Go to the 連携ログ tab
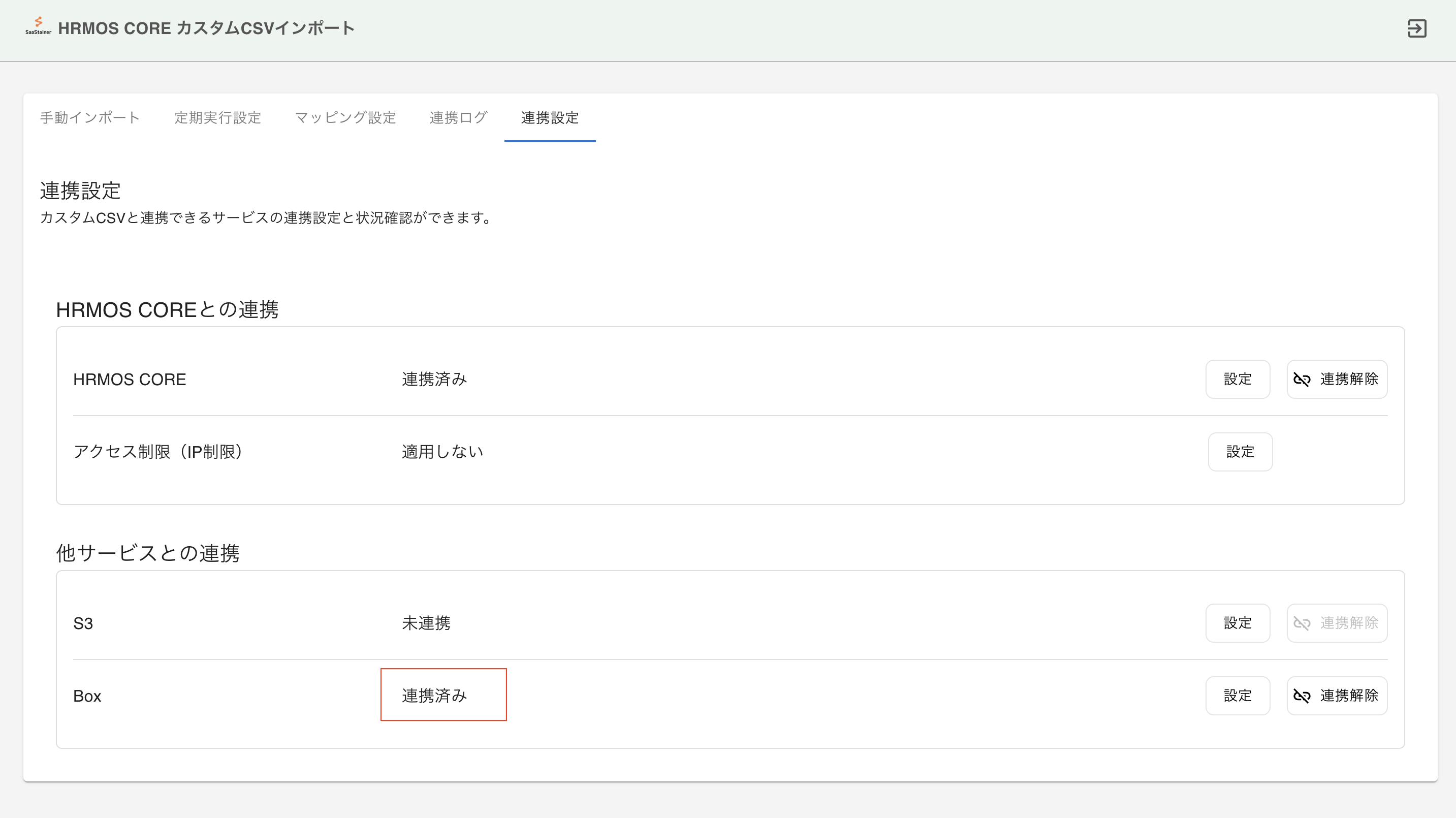 [x=458, y=117]
